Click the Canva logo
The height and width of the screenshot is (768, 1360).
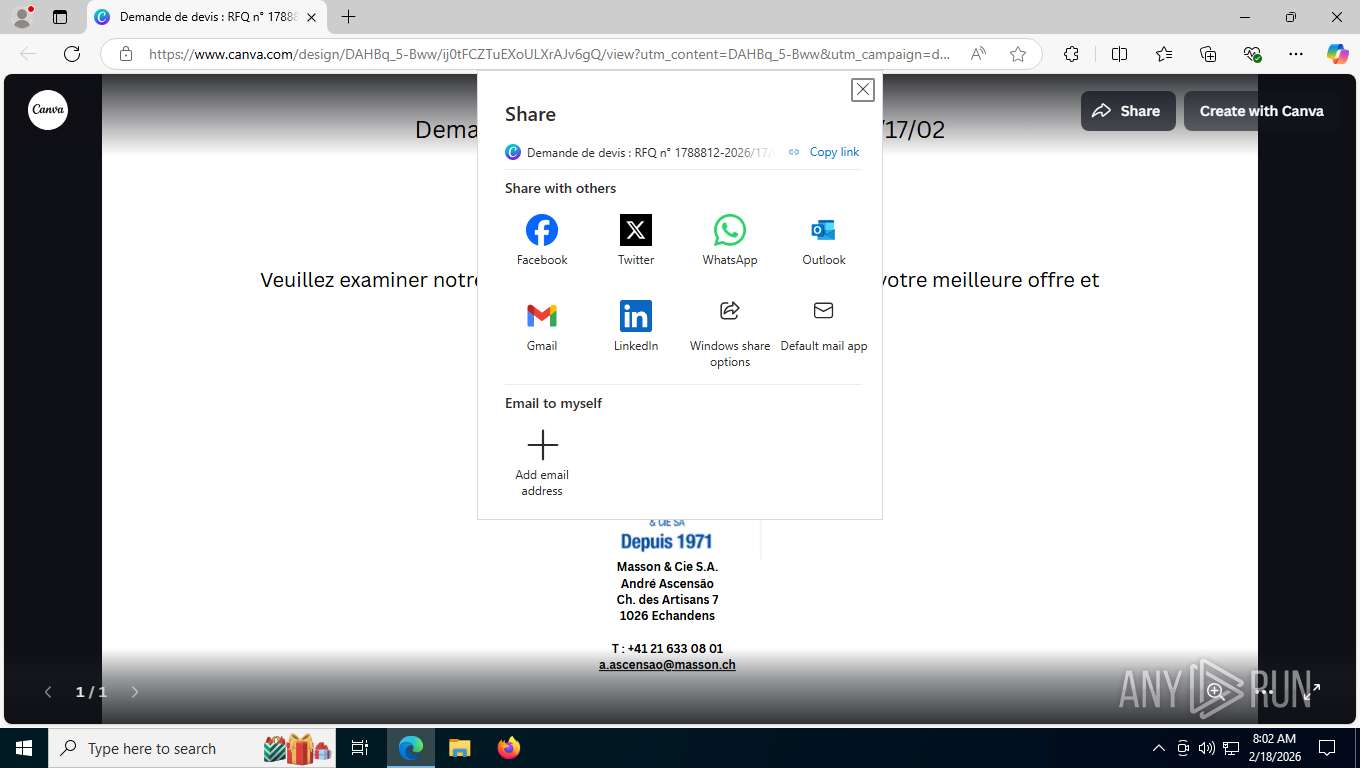(x=48, y=110)
